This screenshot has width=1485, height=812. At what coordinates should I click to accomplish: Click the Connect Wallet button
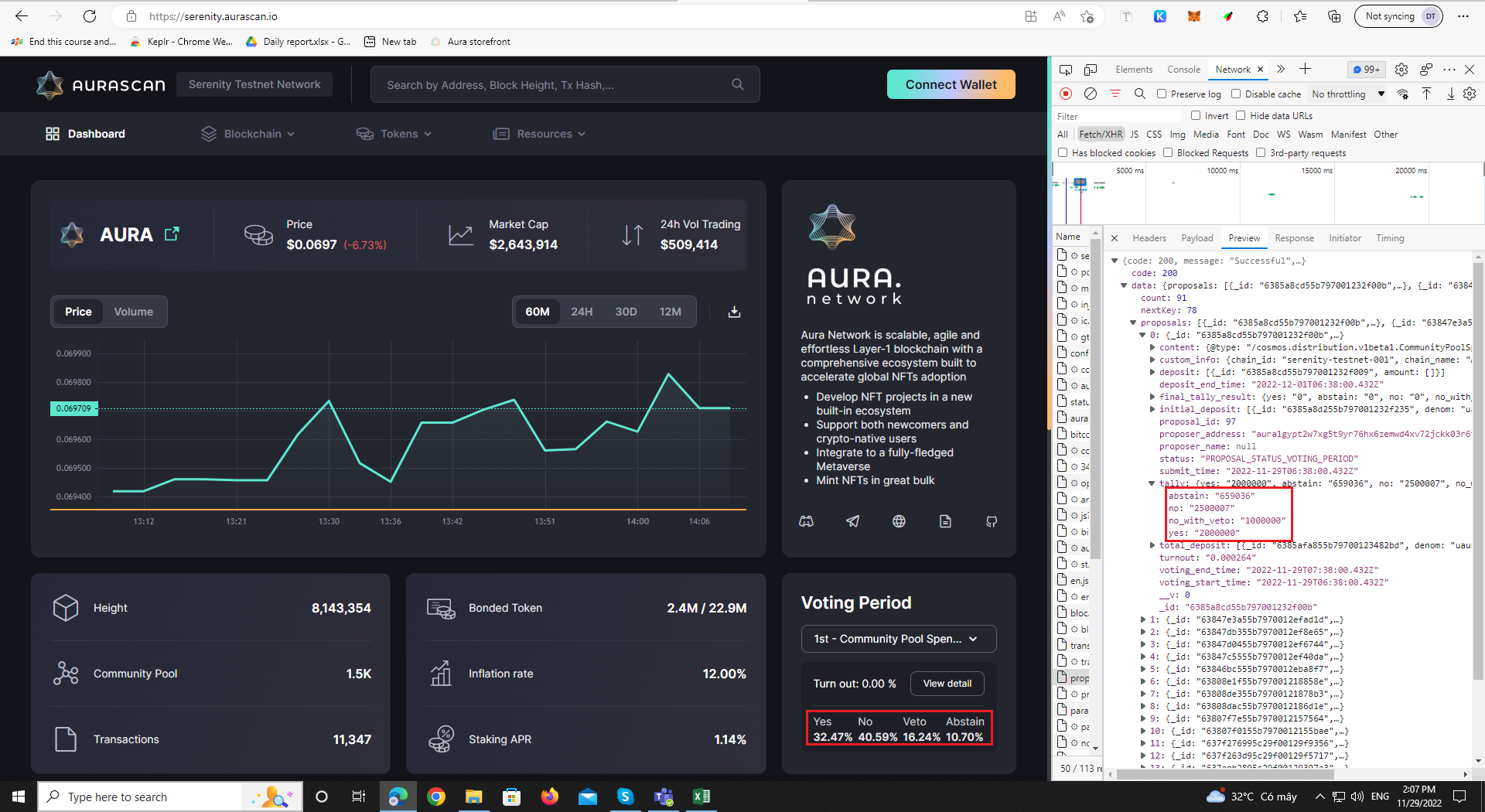click(x=951, y=84)
